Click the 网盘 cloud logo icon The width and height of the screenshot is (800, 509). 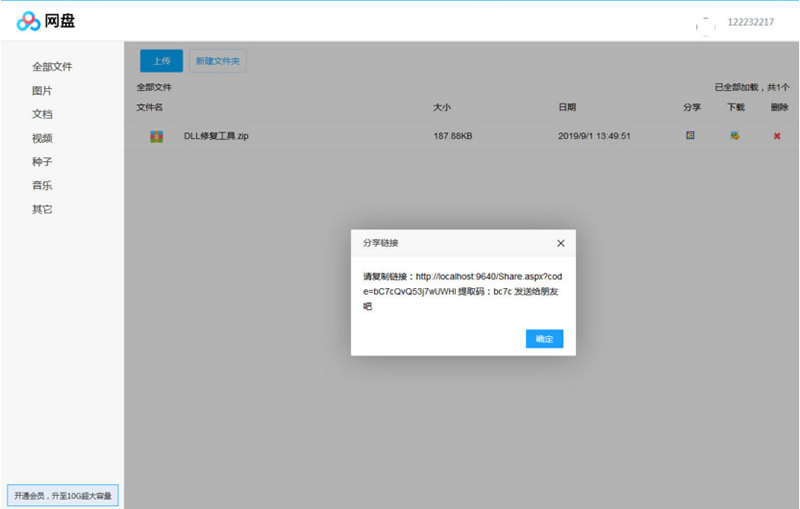coord(28,21)
